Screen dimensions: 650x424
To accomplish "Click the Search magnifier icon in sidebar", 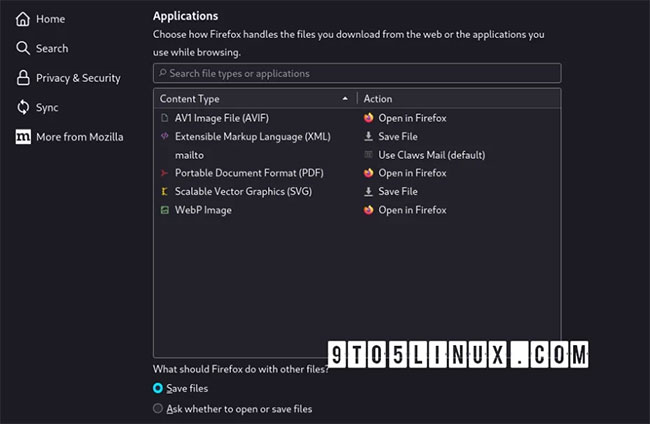I will tap(23, 48).
